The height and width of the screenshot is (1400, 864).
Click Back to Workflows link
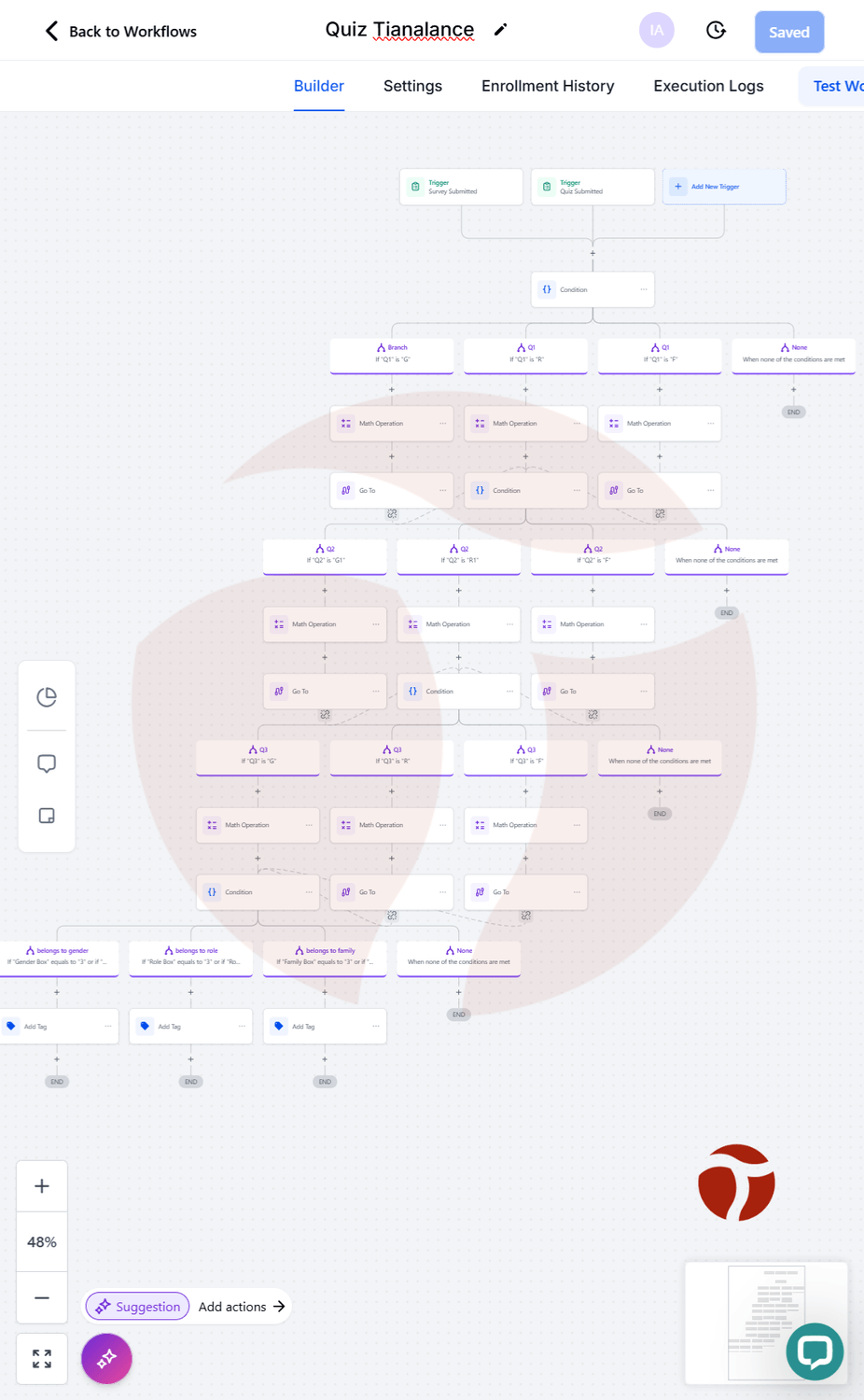coord(121,32)
